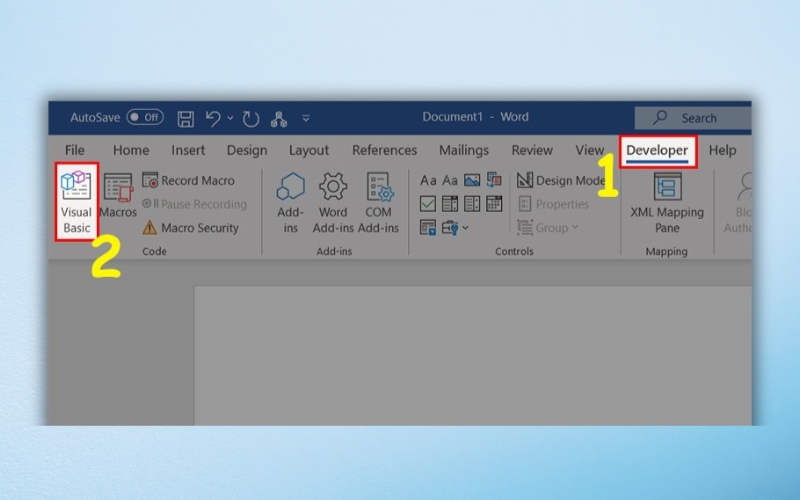Open the File tab
This screenshot has width=800, height=500.
click(74, 150)
